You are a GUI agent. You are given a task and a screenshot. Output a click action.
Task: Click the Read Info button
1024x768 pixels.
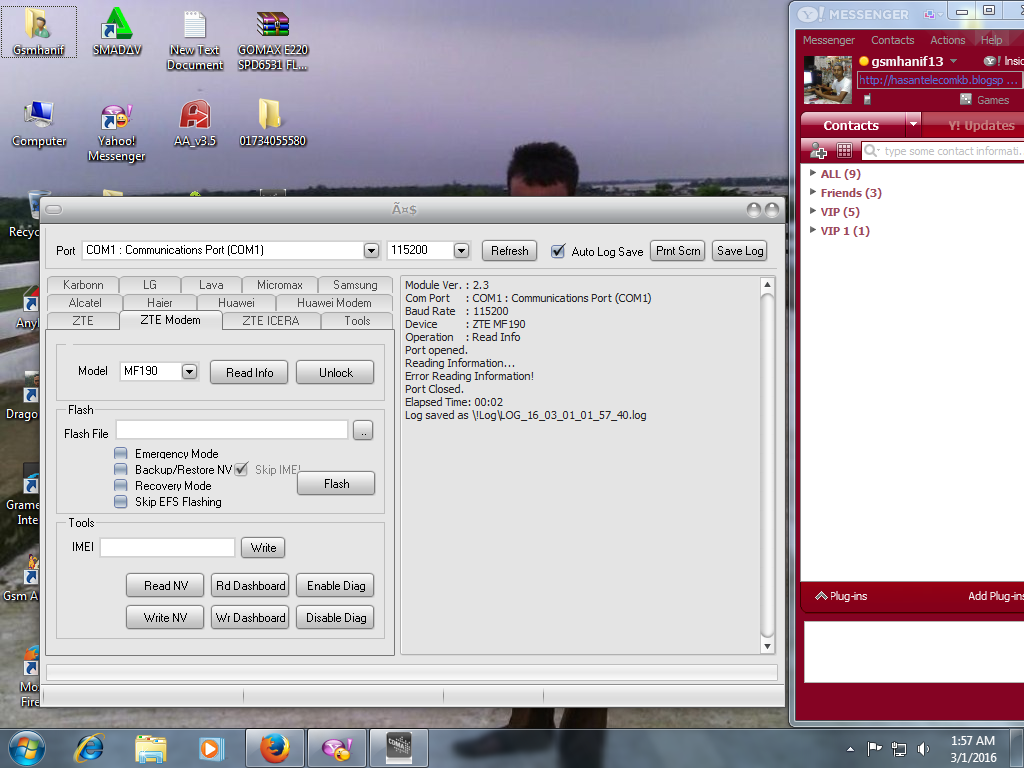[x=249, y=372]
